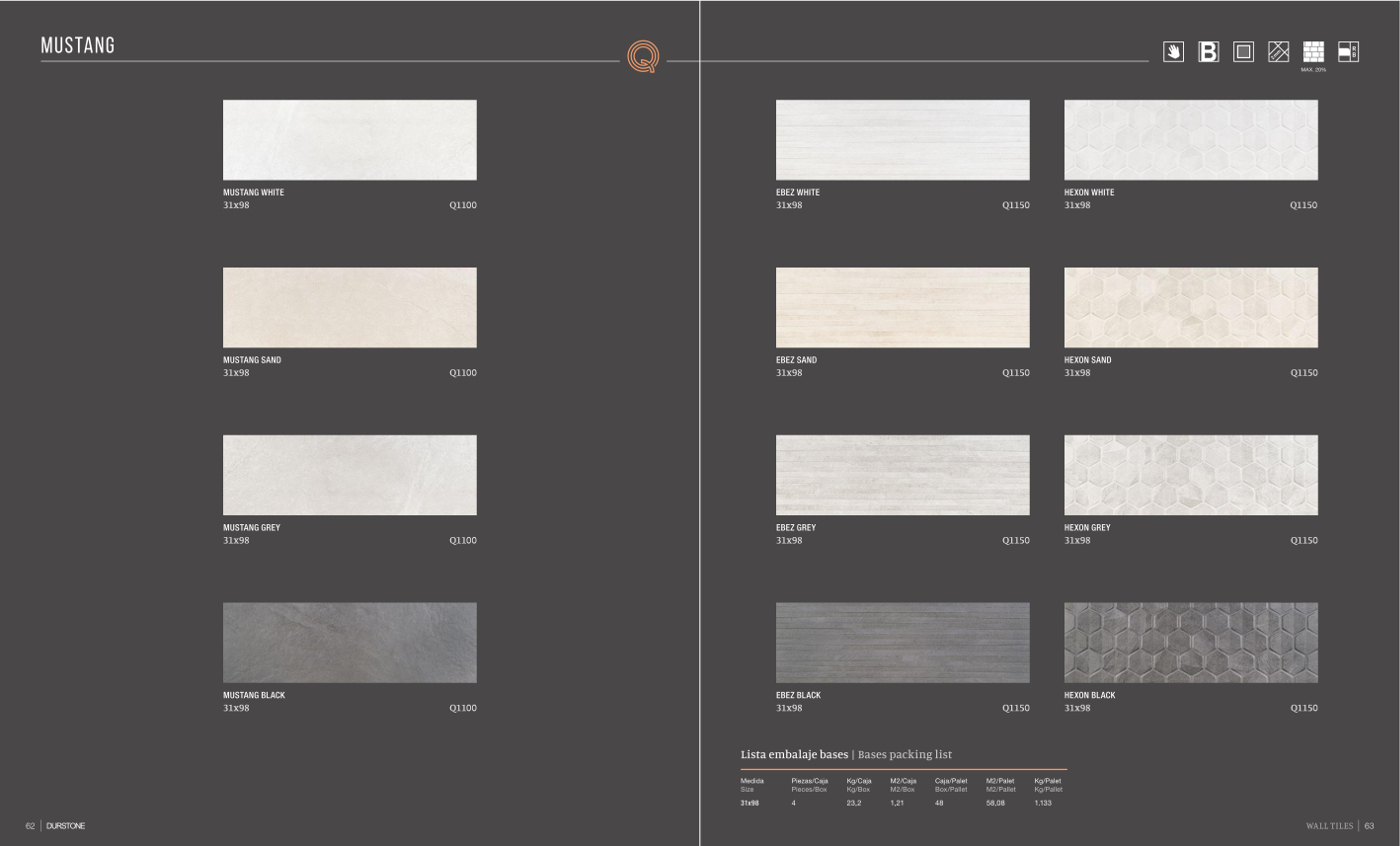Click the MUSTANG page title

pyautogui.click(x=78, y=45)
